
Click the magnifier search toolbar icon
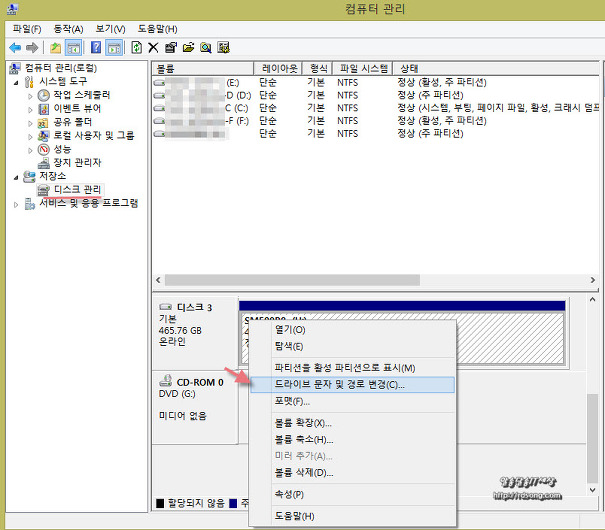(x=205, y=47)
